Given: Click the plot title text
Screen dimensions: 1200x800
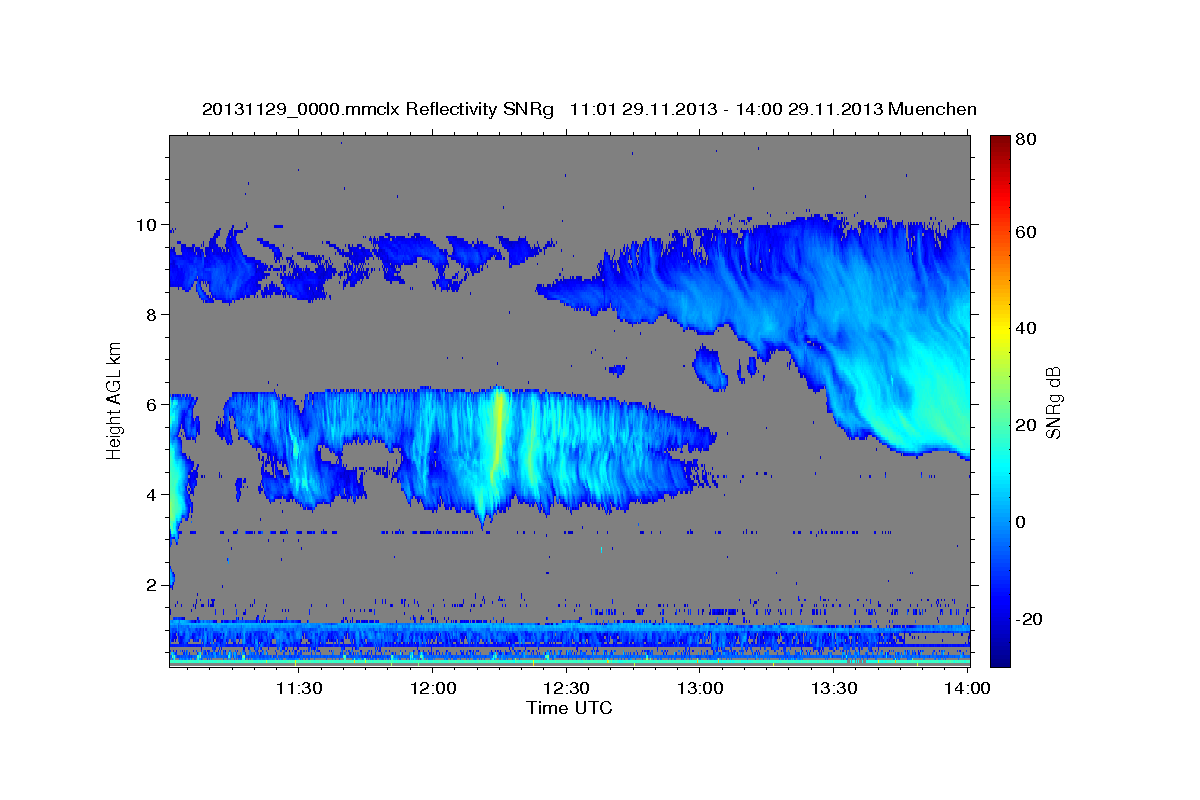Looking at the screenshot, I should pos(589,110).
